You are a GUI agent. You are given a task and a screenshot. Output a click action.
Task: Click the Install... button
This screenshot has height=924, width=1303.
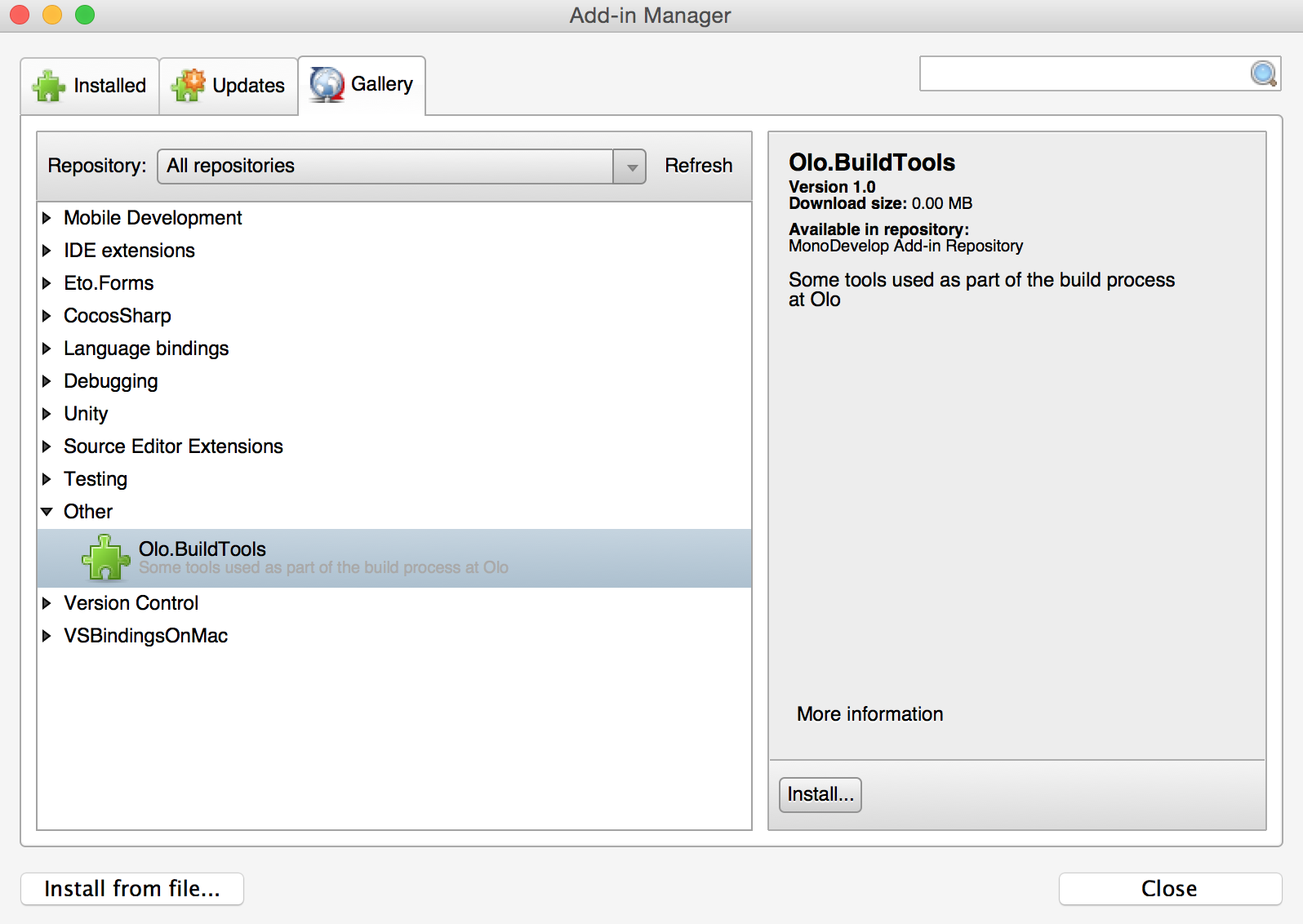(x=820, y=795)
